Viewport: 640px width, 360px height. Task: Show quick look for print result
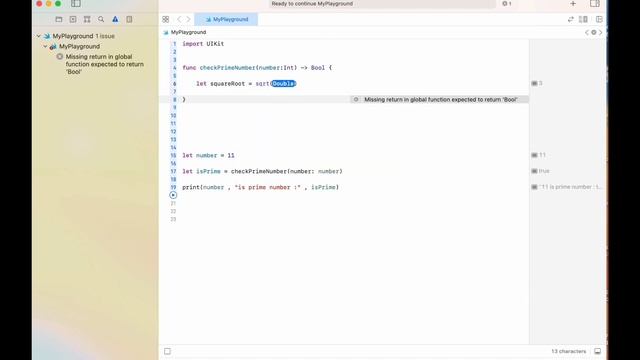pos(534,187)
